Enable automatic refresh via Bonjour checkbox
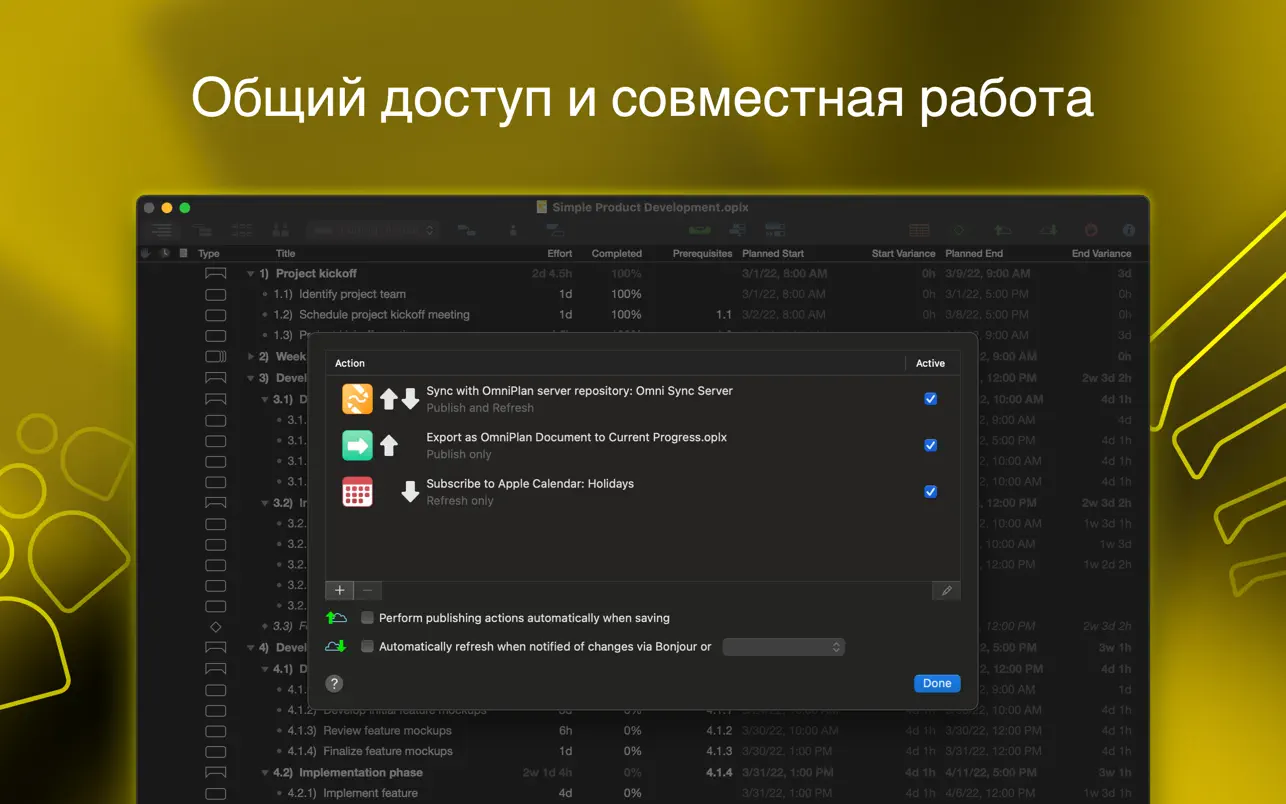Viewport: 1286px width, 804px height. pos(367,646)
